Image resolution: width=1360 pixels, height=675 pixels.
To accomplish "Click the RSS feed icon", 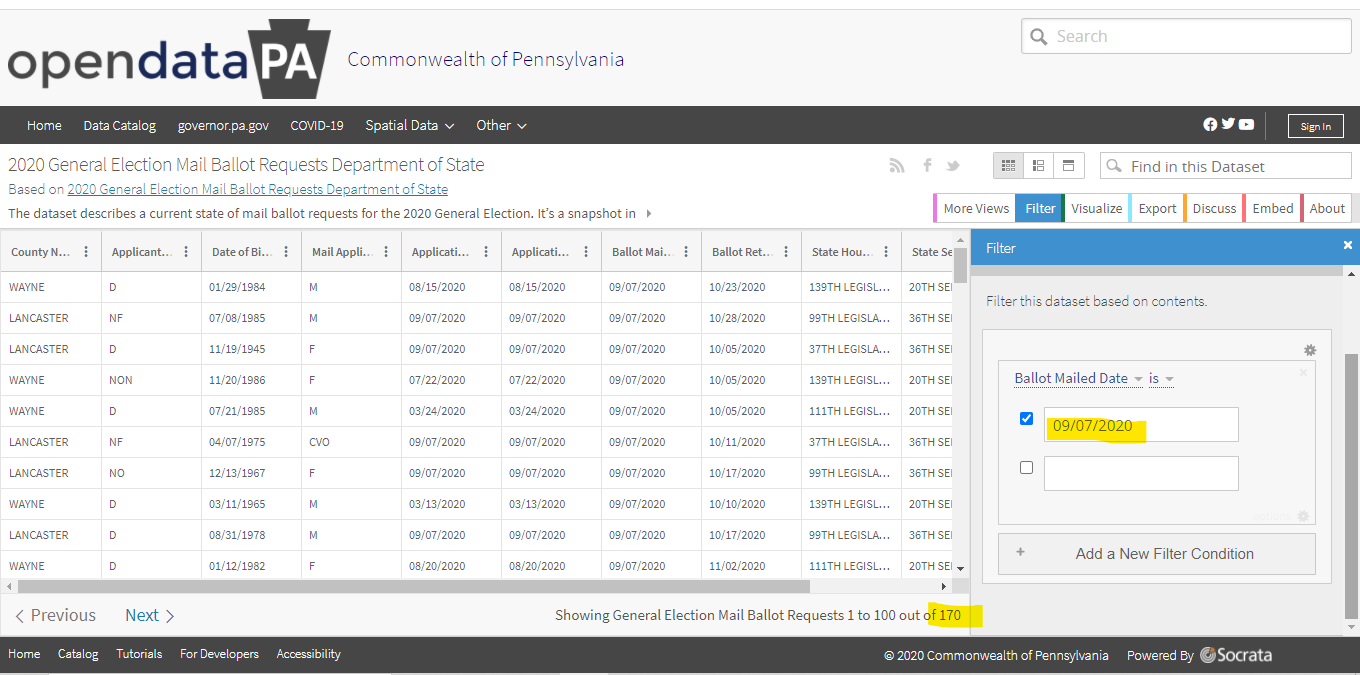I will coord(896,166).
